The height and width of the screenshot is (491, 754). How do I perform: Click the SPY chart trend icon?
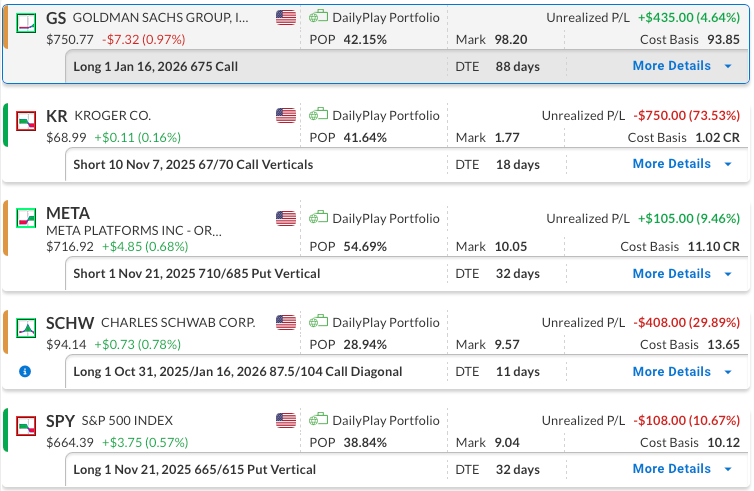[x=28, y=422]
